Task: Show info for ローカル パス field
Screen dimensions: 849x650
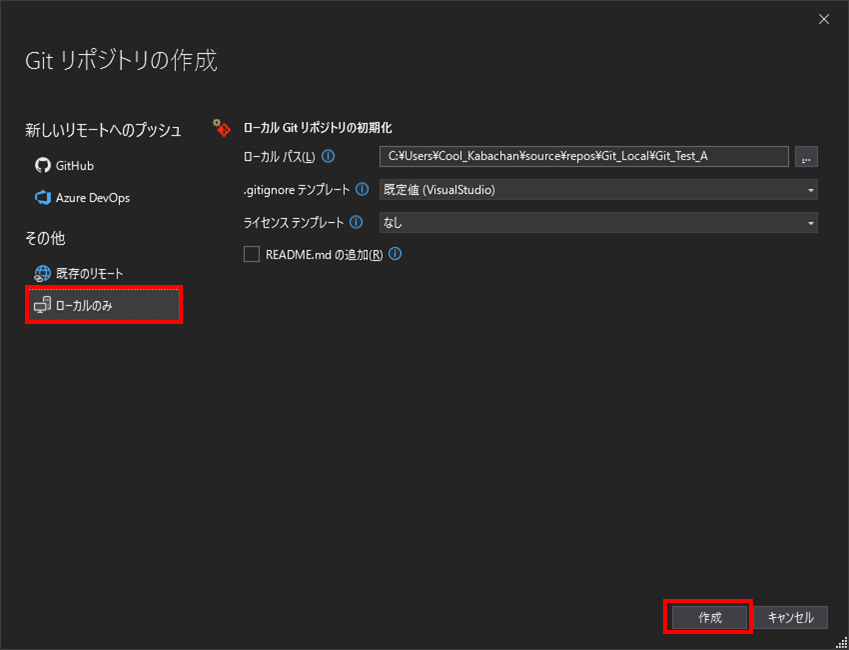Action: point(328,157)
